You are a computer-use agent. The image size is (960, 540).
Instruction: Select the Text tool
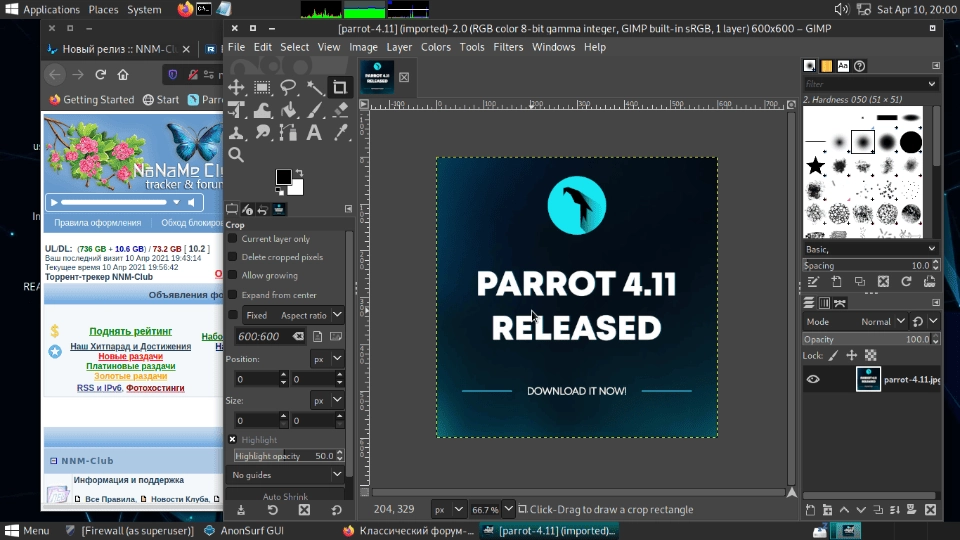(314, 132)
